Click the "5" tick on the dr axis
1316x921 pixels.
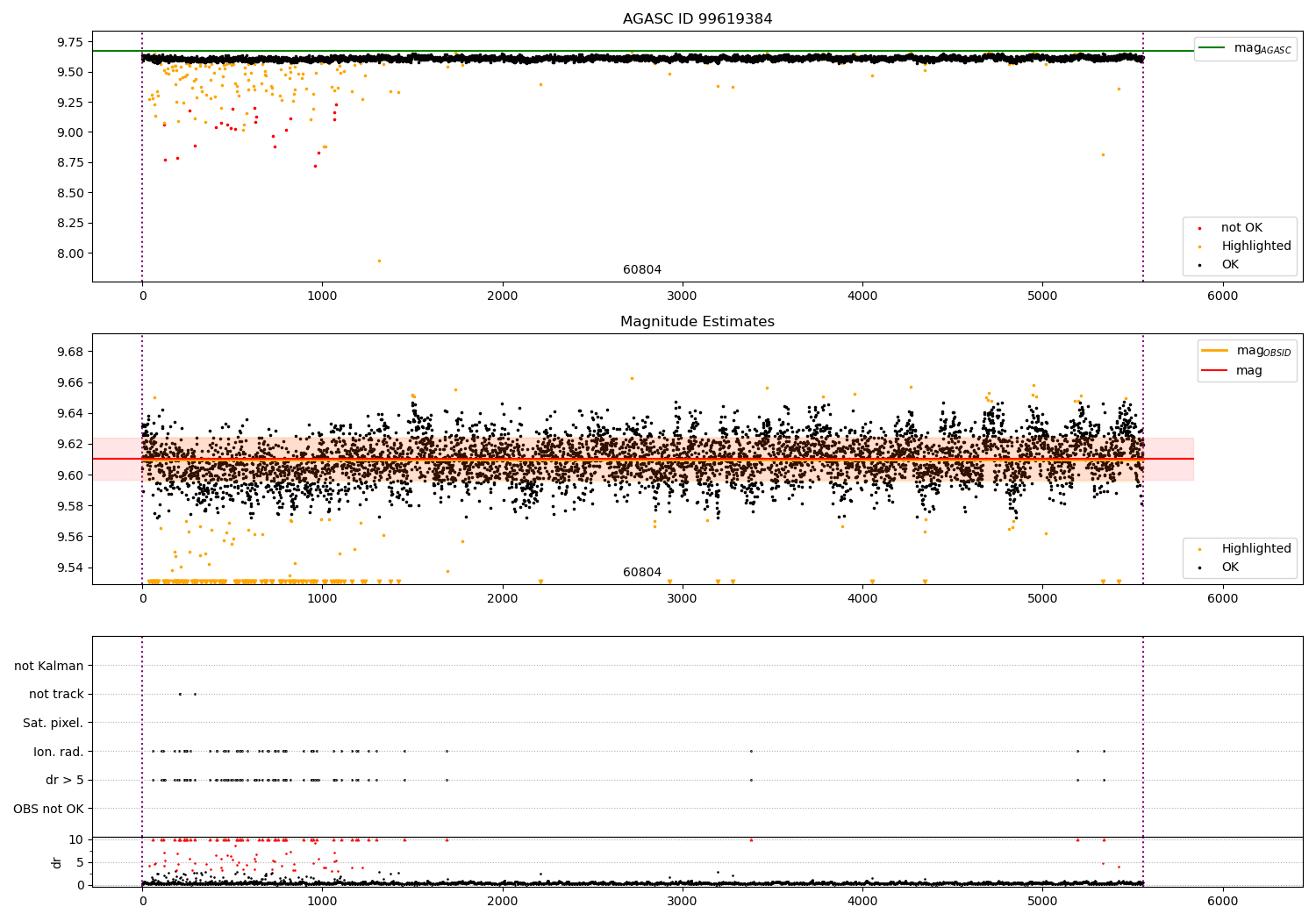coord(81,862)
